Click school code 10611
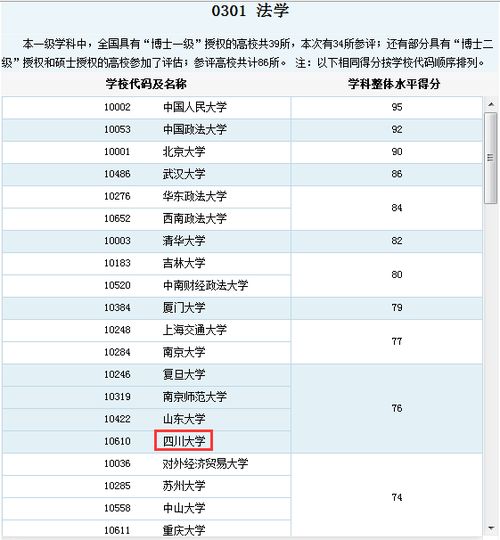This screenshot has width=500, height=540. tap(117, 530)
